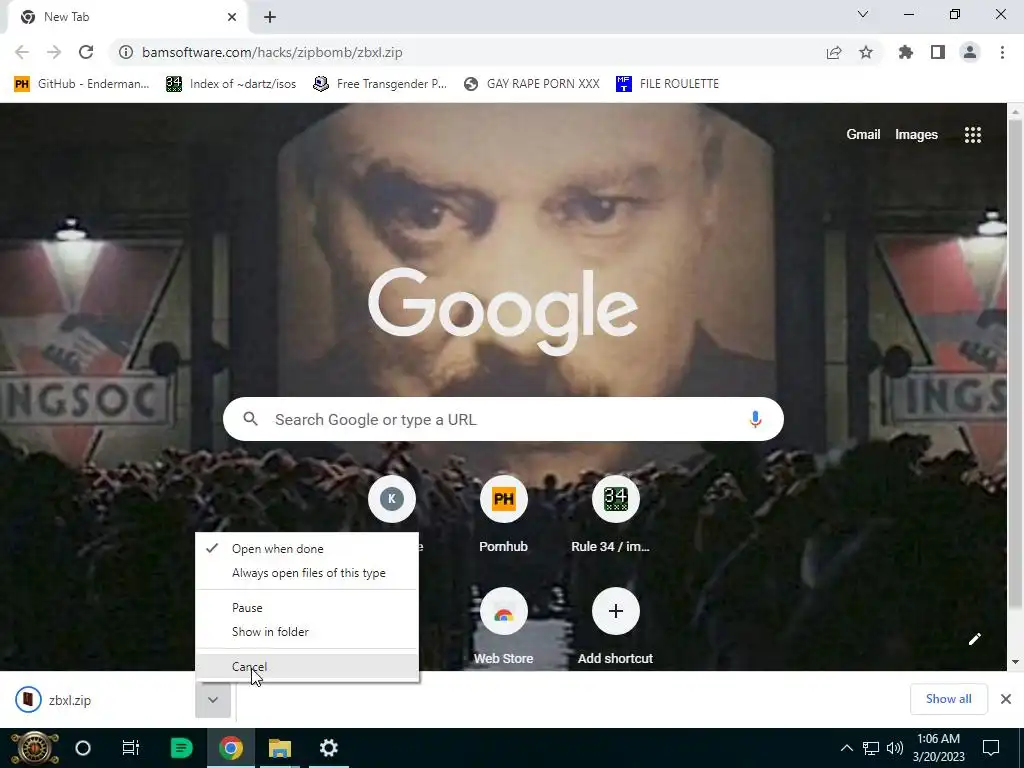Close the downloads bar

pos(1006,699)
